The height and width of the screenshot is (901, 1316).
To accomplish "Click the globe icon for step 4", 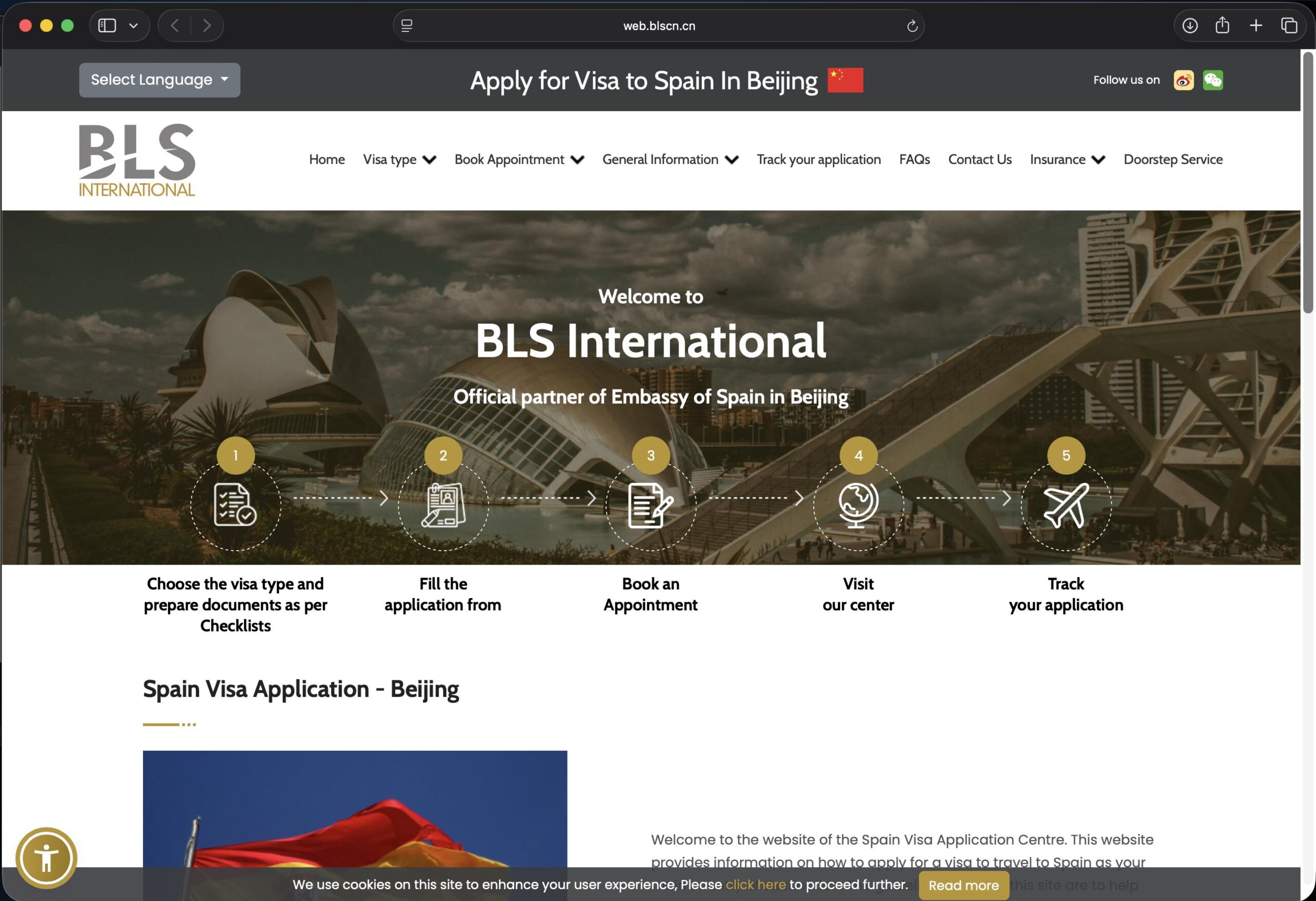I will pyautogui.click(x=858, y=505).
